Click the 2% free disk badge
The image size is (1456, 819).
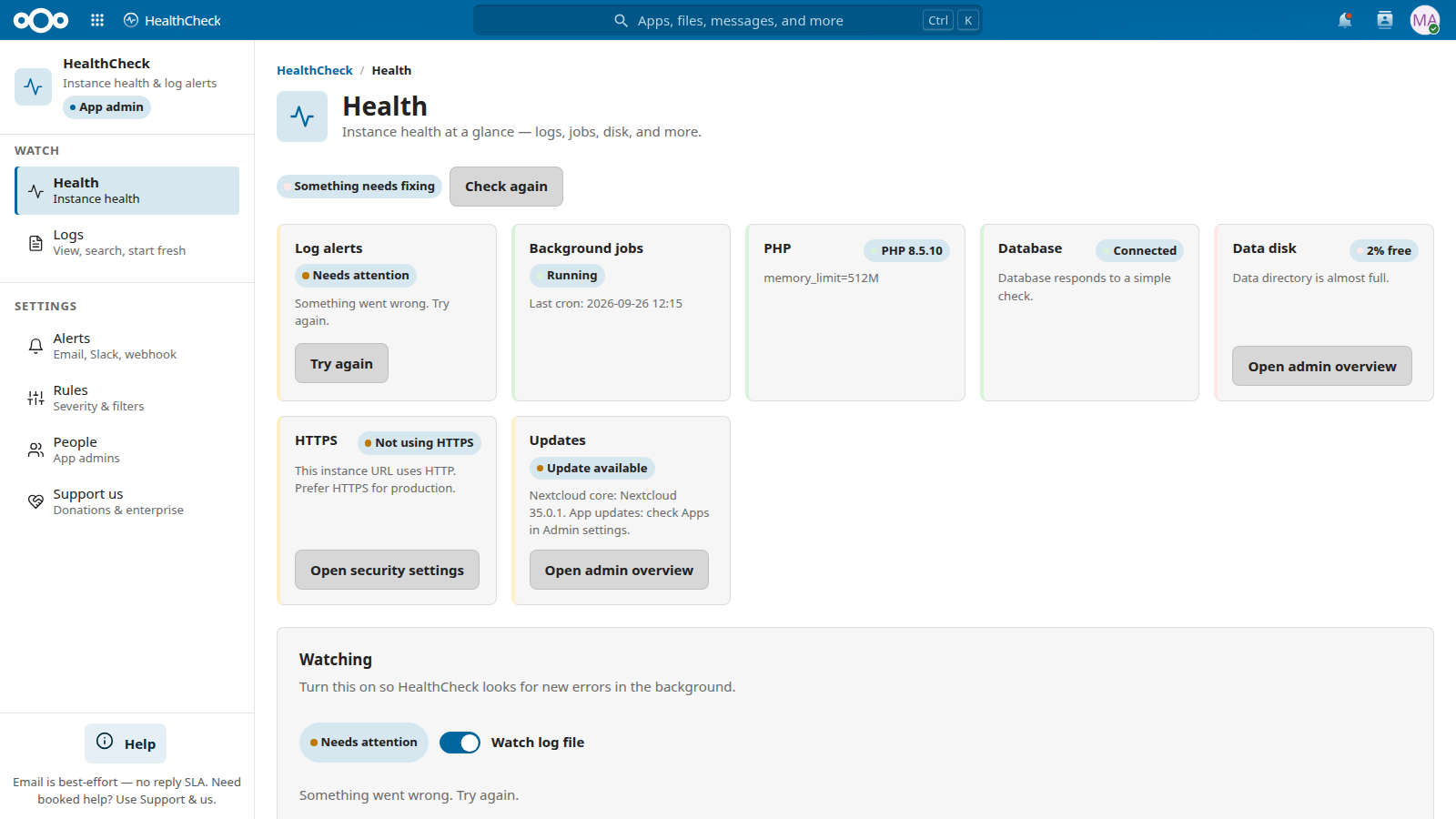(1384, 251)
